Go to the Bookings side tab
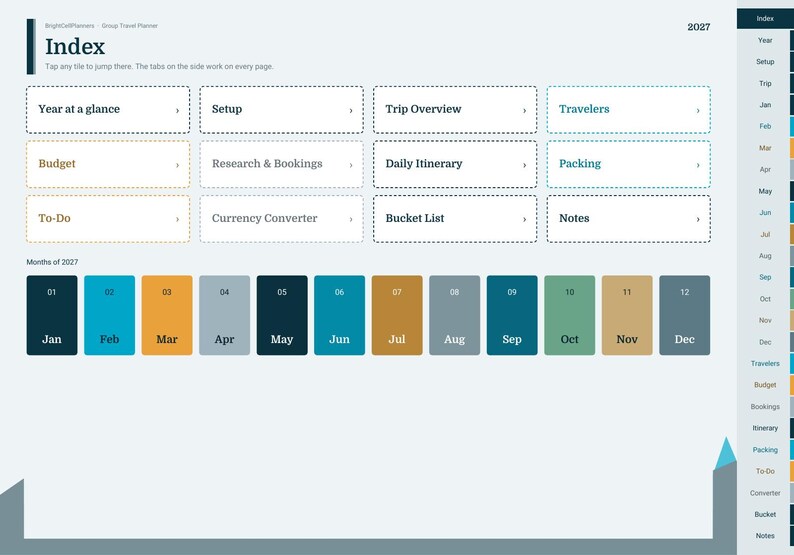The image size is (794, 555). tap(765, 407)
